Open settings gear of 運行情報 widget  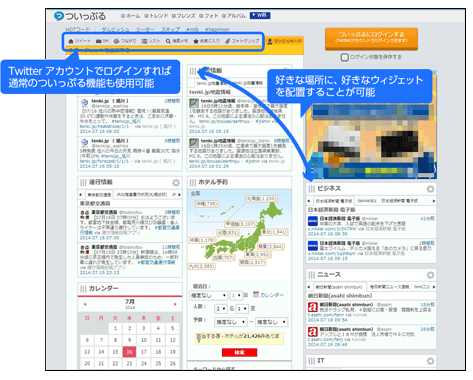click(176, 182)
